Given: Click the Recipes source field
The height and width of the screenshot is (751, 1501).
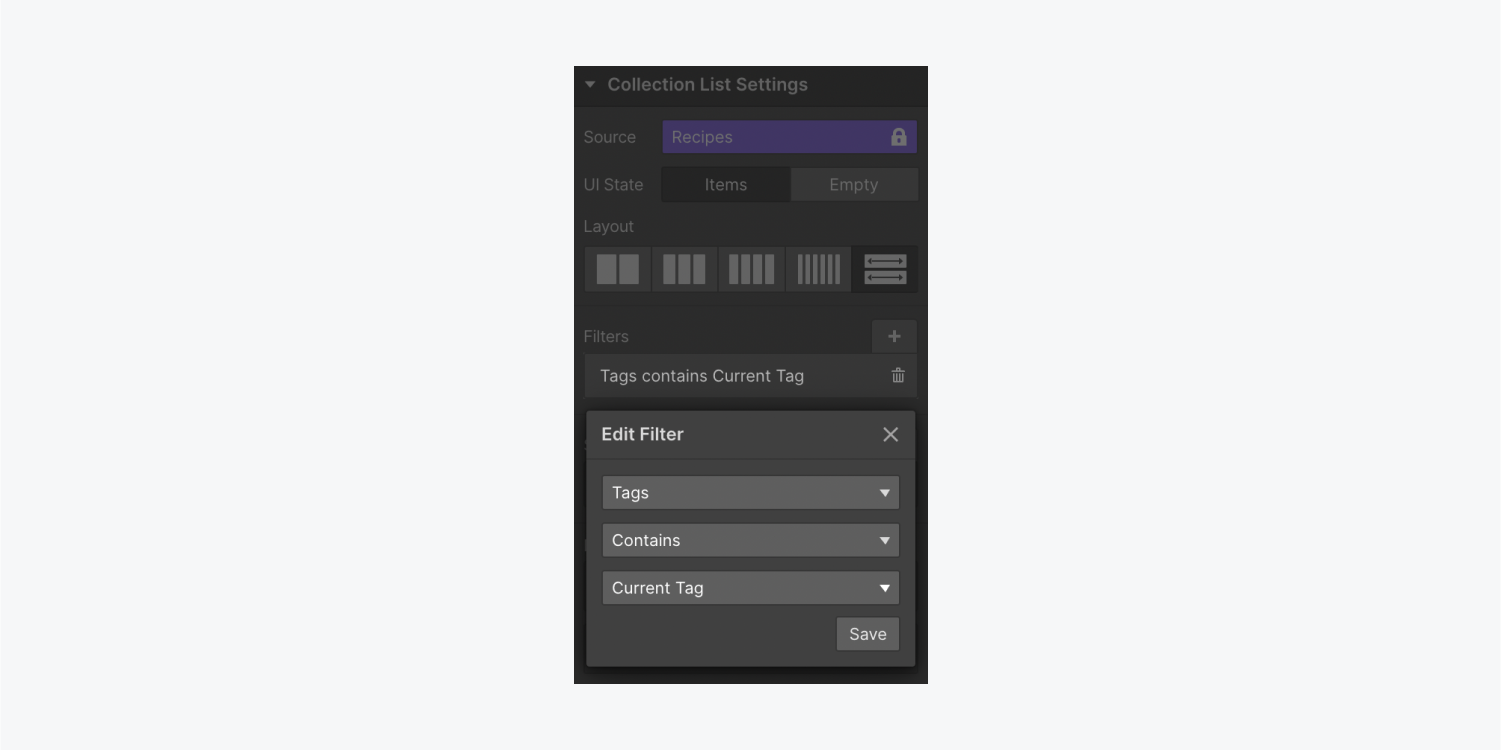Looking at the screenshot, I should [x=790, y=137].
